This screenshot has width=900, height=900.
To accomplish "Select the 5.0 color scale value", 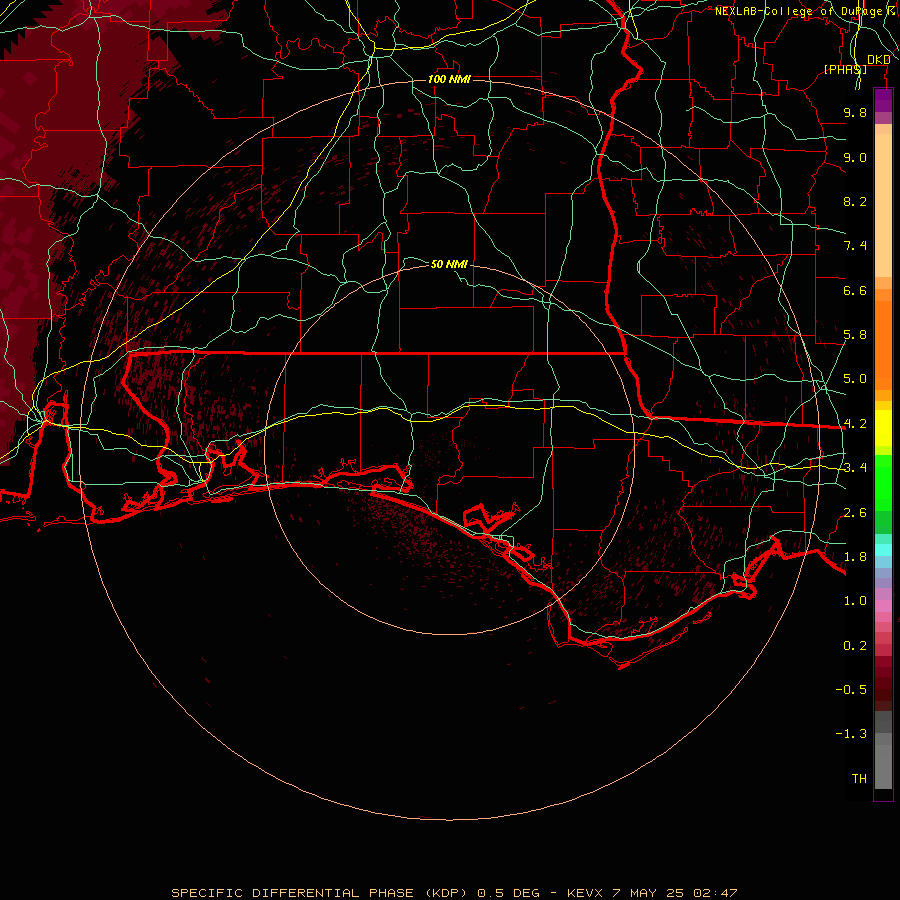I will (855, 379).
